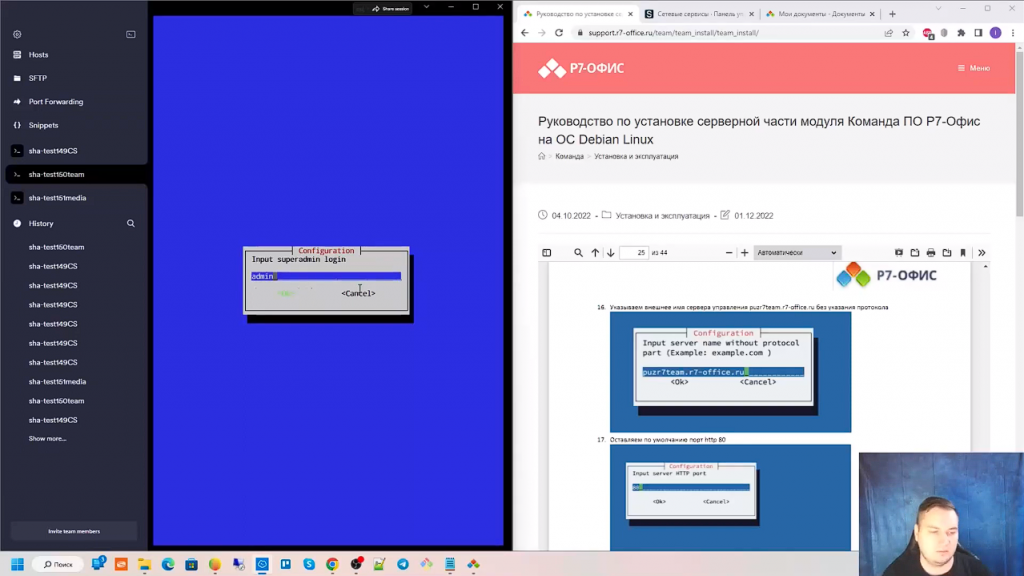Open Telegram from the taskbar

(403, 564)
